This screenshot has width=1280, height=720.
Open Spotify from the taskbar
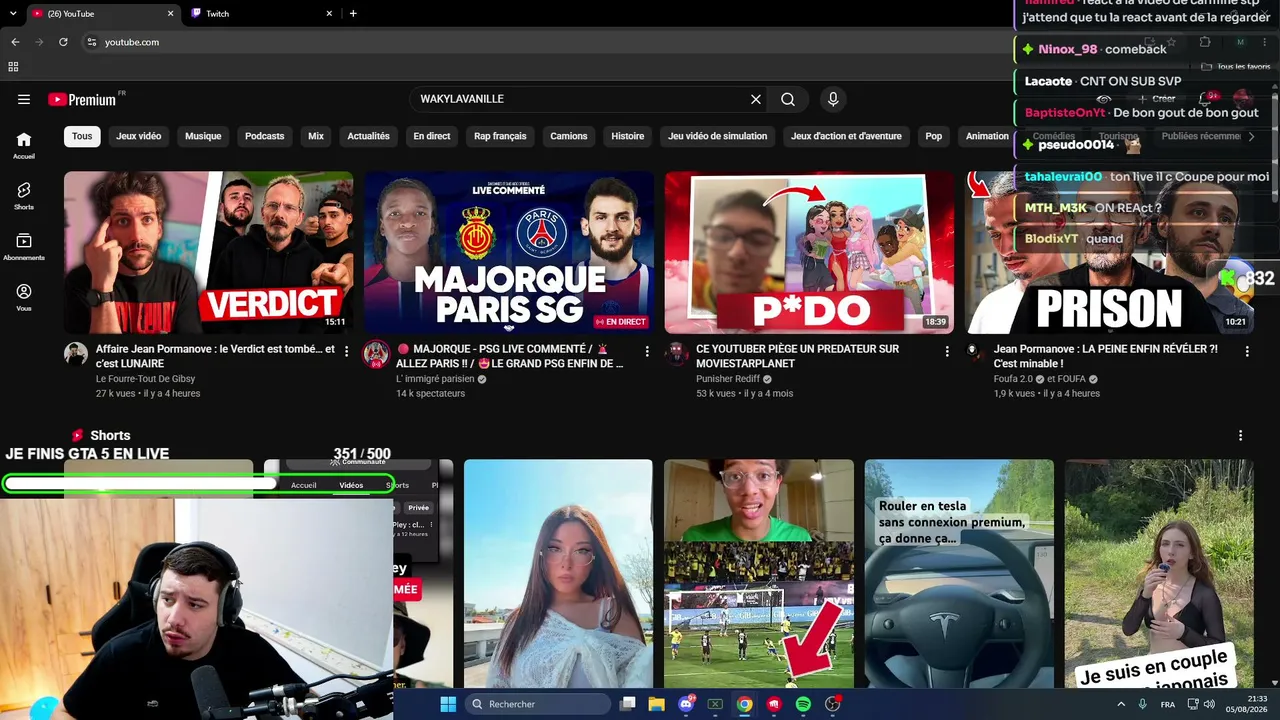(x=803, y=704)
